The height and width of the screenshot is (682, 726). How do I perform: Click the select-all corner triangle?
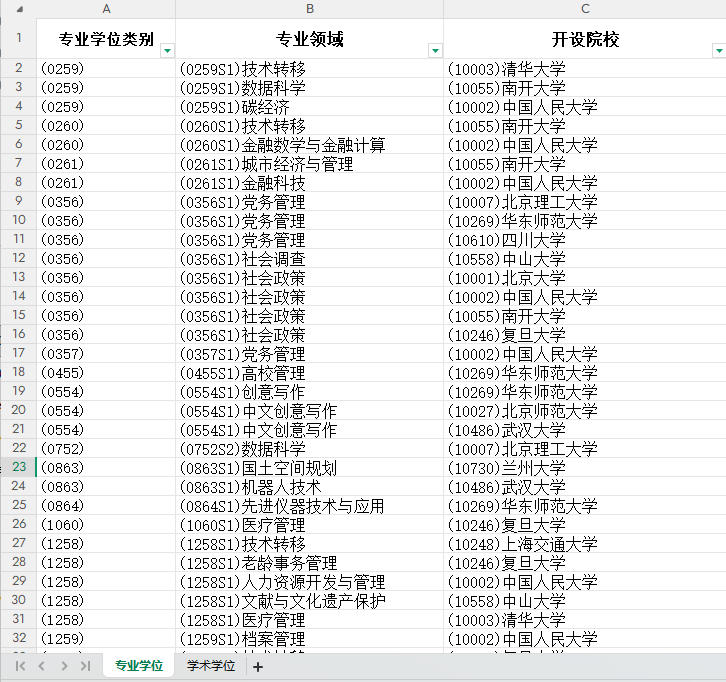(19, 9)
